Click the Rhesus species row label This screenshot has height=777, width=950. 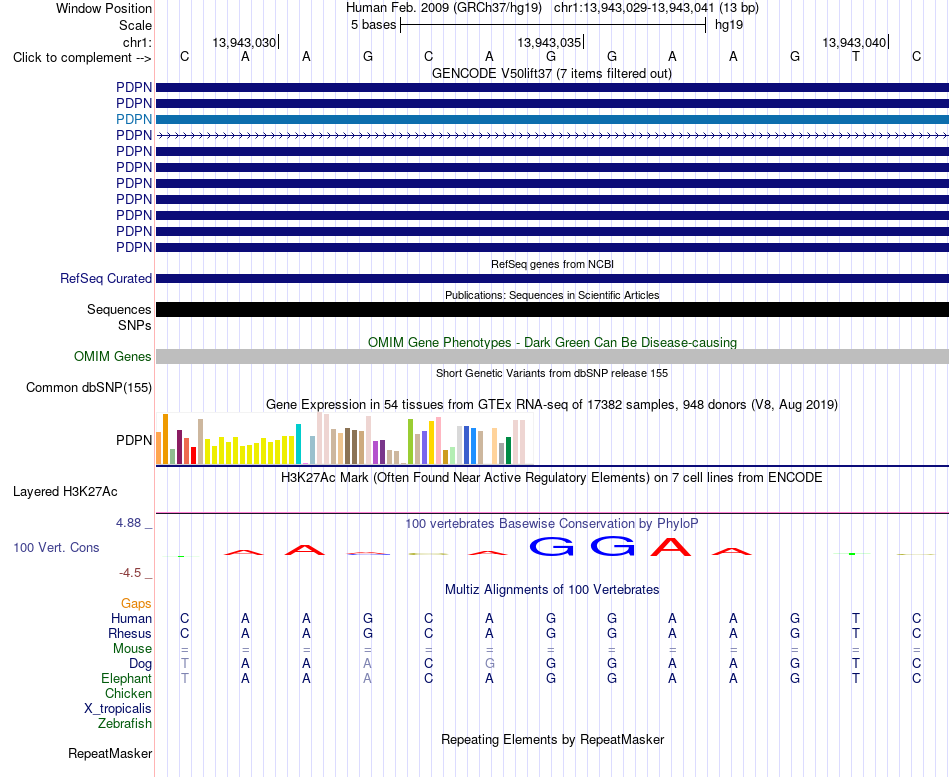pyautogui.click(x=130, y=634)
